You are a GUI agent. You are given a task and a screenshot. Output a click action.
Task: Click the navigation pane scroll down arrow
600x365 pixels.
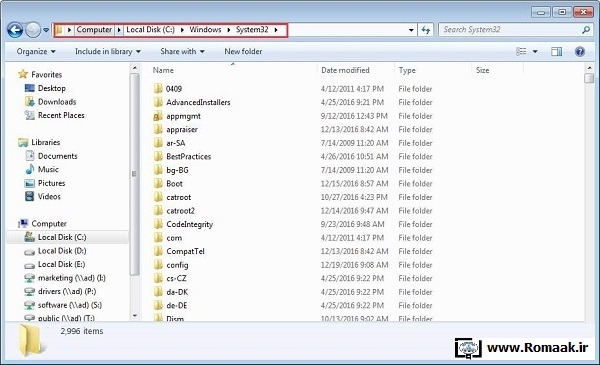(x=135, y=316)
